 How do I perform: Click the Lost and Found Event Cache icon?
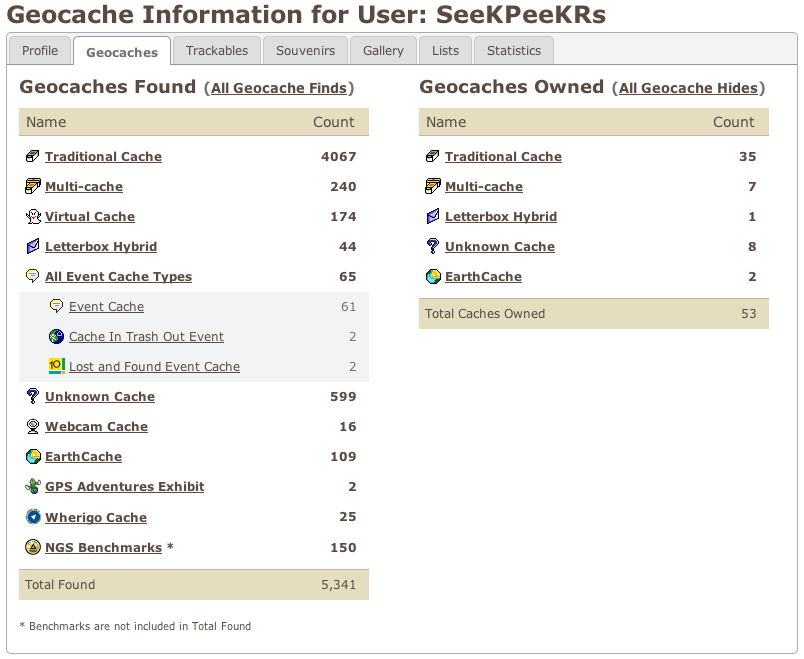coord(57,367)
